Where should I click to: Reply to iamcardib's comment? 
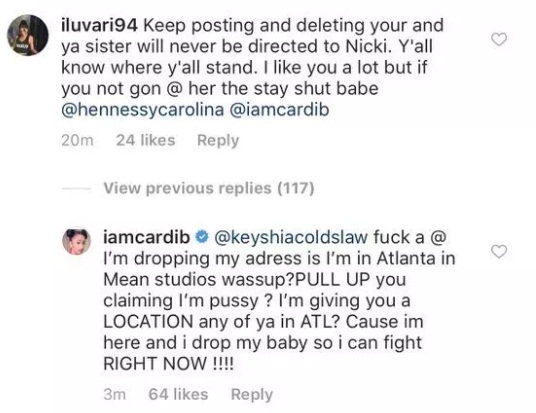click(252, 395)
